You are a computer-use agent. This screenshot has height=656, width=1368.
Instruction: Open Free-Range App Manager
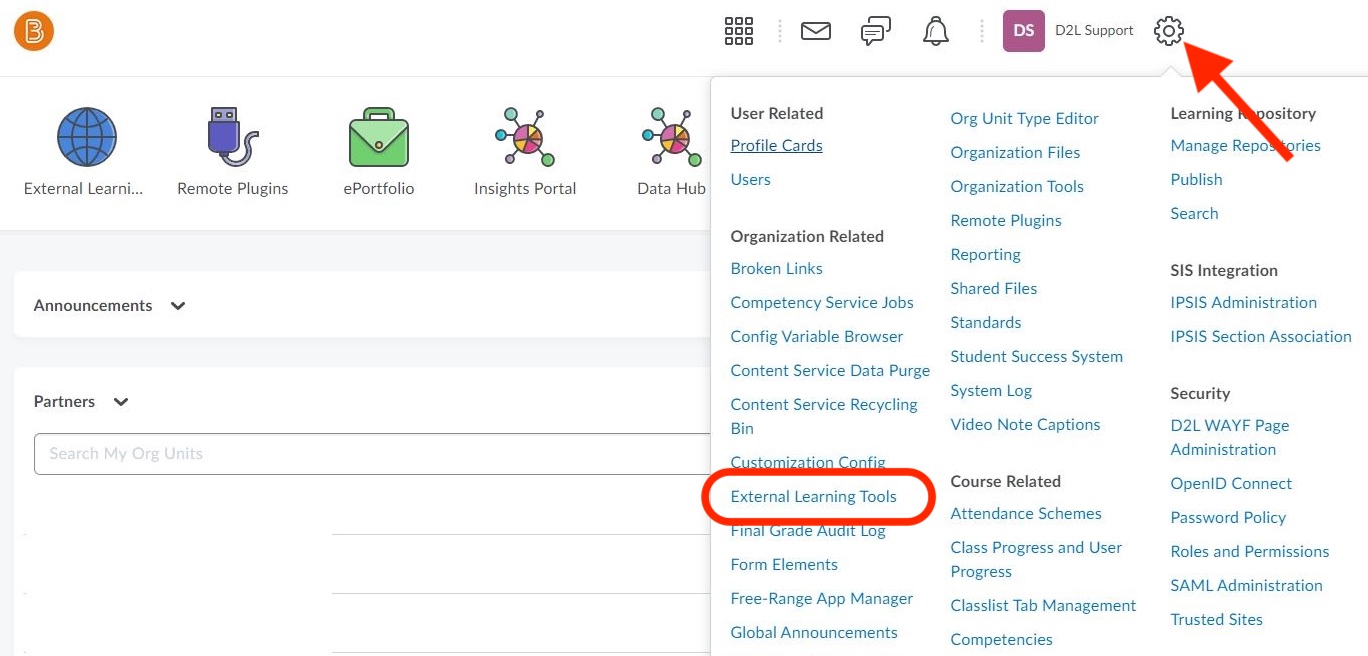point(821,599)
